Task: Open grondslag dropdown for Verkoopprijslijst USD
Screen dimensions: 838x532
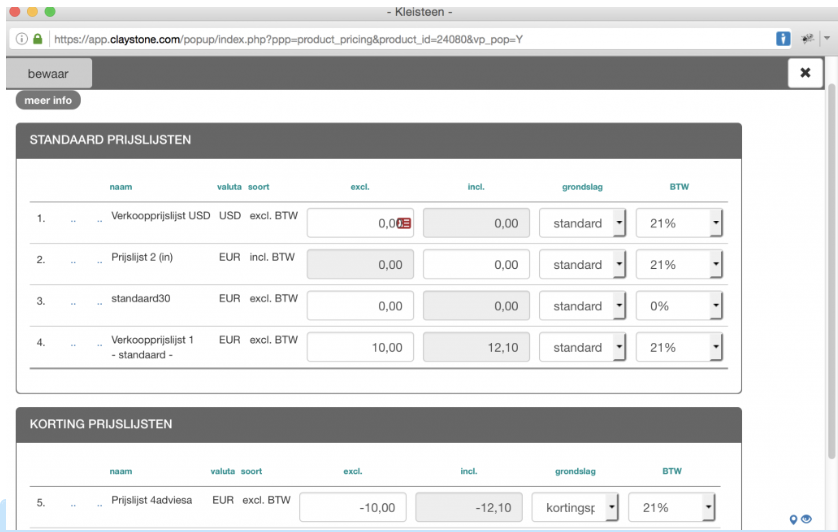Action: coord(582,223)
